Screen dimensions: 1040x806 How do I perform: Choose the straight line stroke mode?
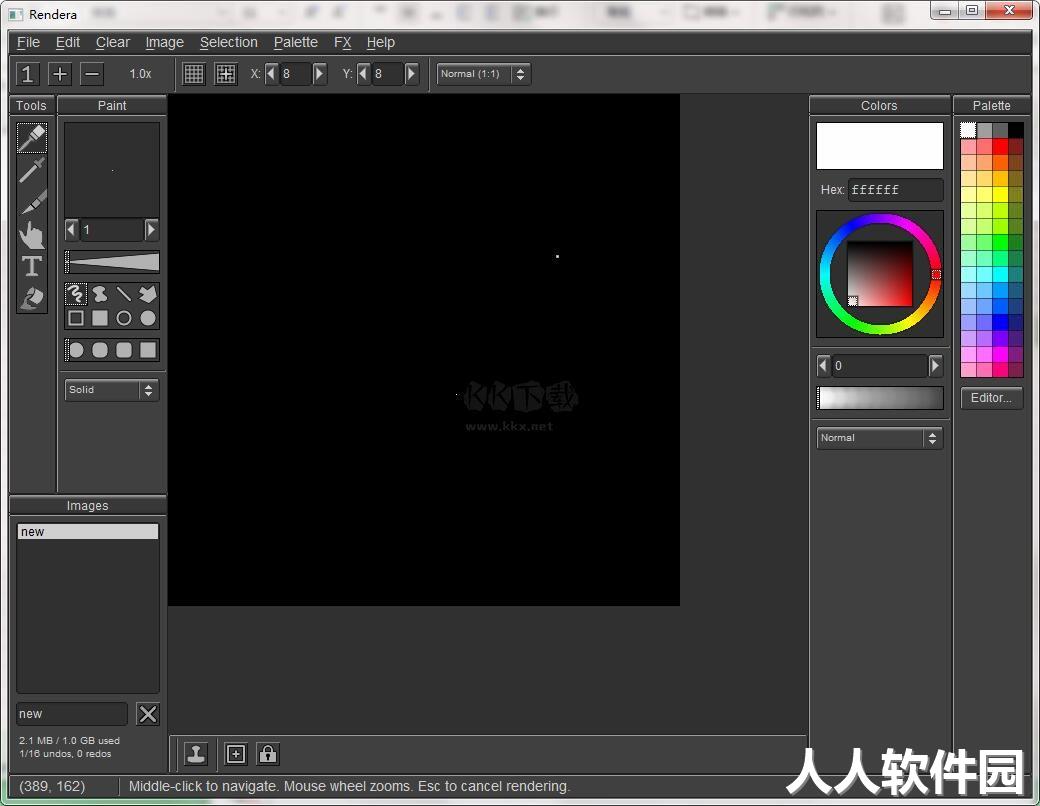click(x=123, y=294)
